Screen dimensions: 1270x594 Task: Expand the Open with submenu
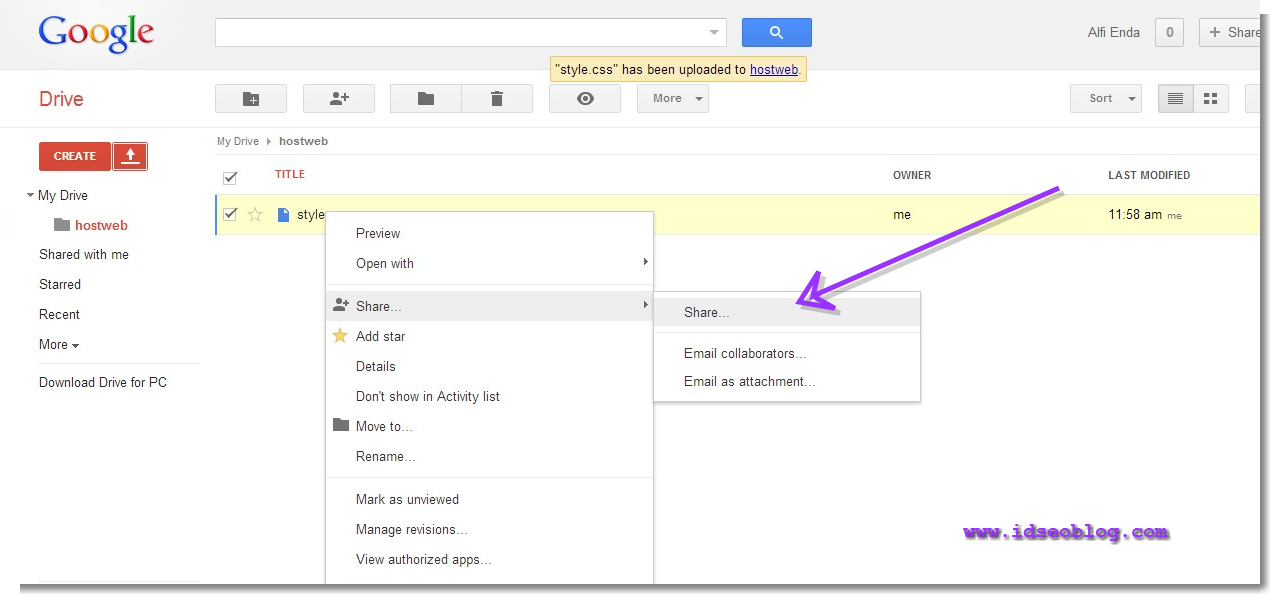click(489, 263)
